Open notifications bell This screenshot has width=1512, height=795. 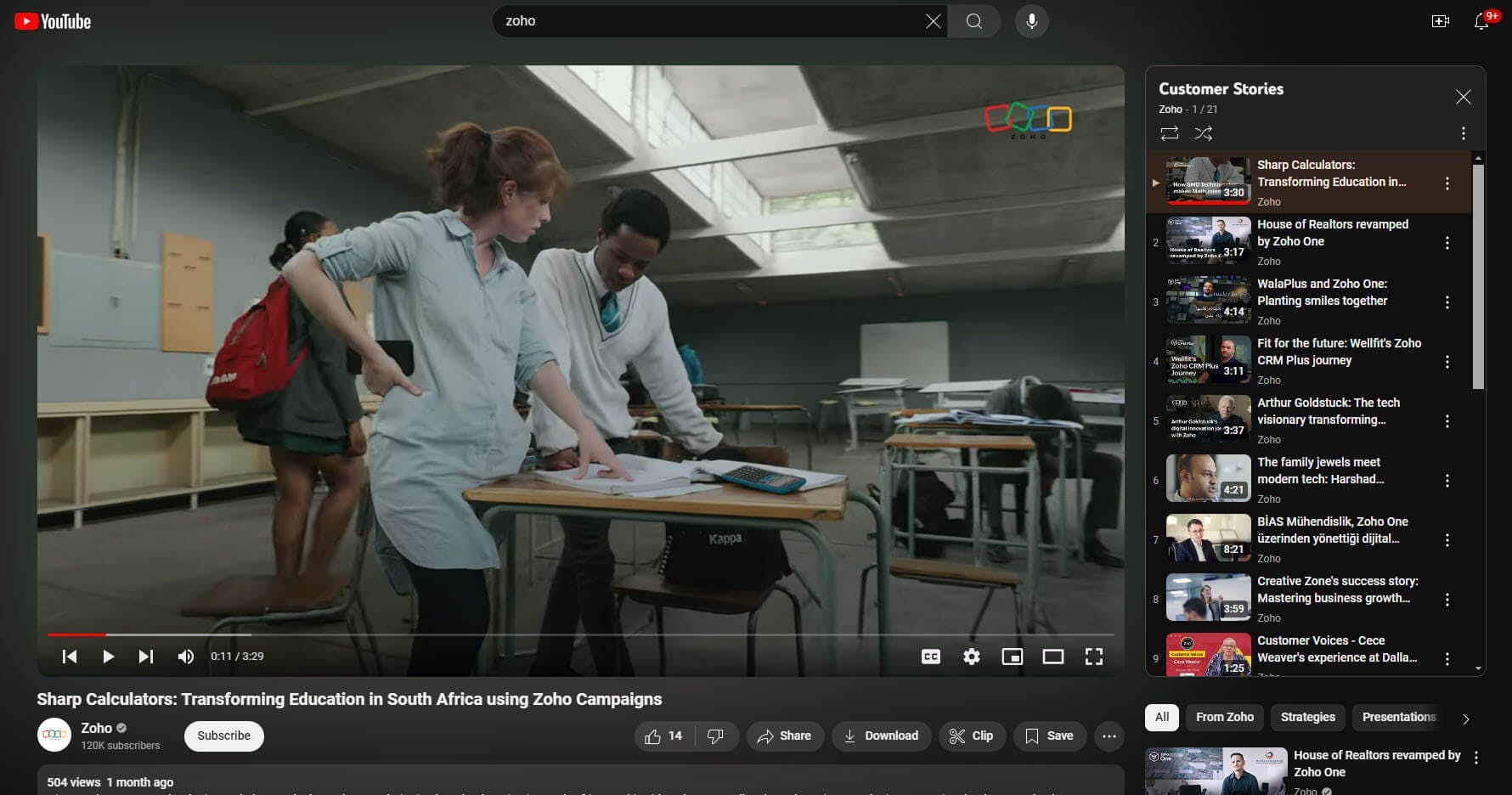(x=1481, y=21)
